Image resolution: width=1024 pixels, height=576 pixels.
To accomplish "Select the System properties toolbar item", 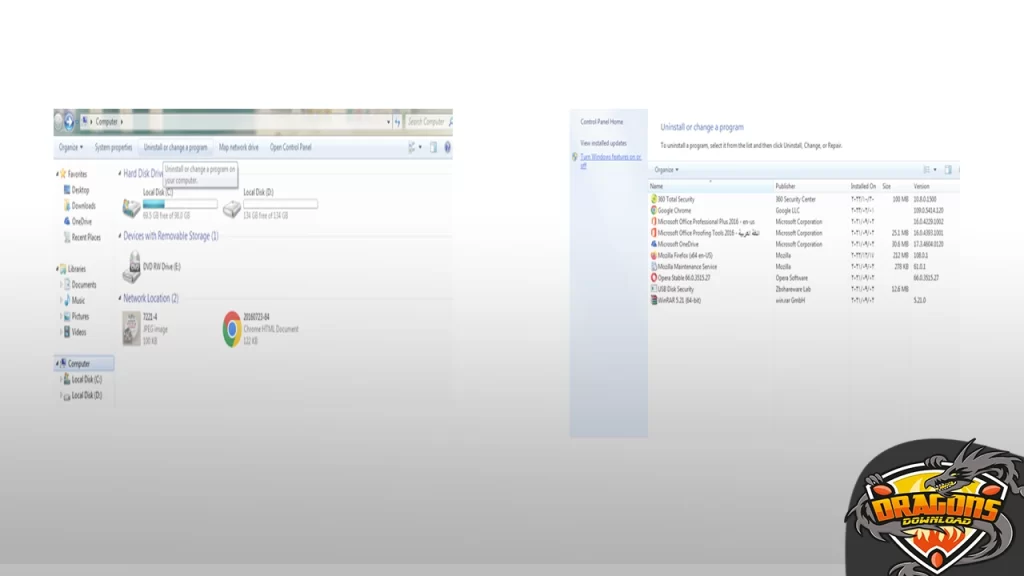I will click(113, 147).
